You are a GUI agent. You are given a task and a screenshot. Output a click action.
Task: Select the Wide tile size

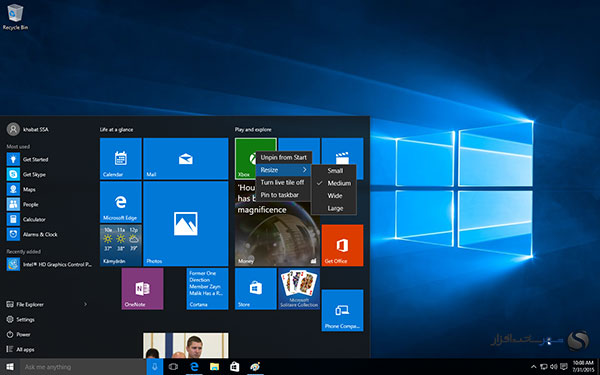coord(334,196)
